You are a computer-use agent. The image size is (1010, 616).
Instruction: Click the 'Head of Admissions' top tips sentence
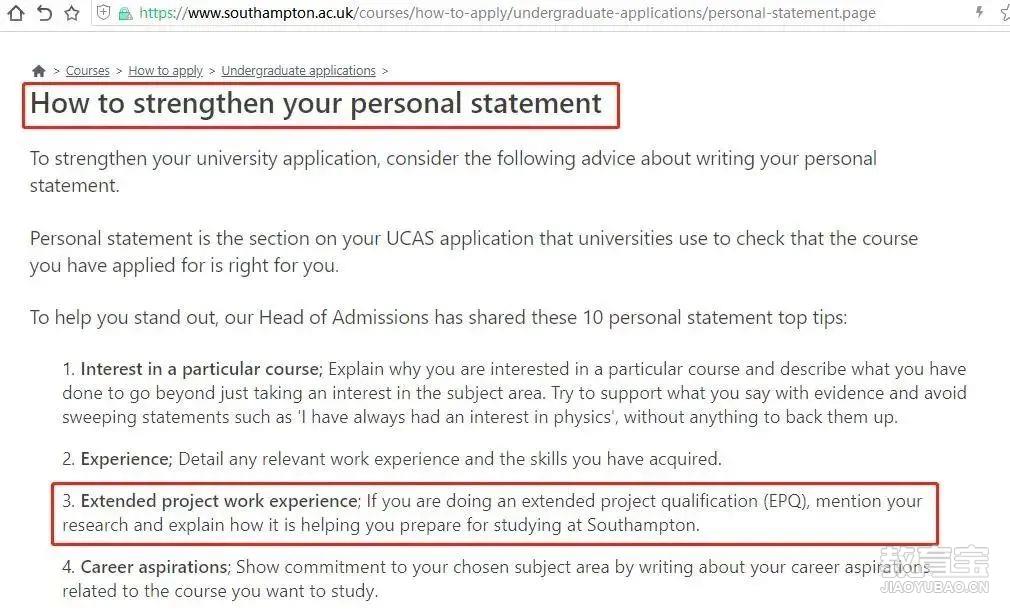(439, 318)
